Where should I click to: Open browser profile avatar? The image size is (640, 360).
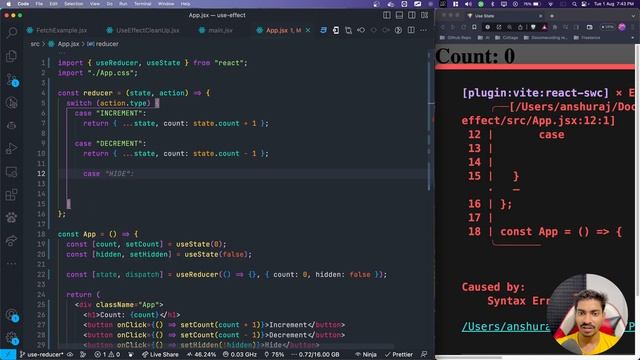pos(622,27)
